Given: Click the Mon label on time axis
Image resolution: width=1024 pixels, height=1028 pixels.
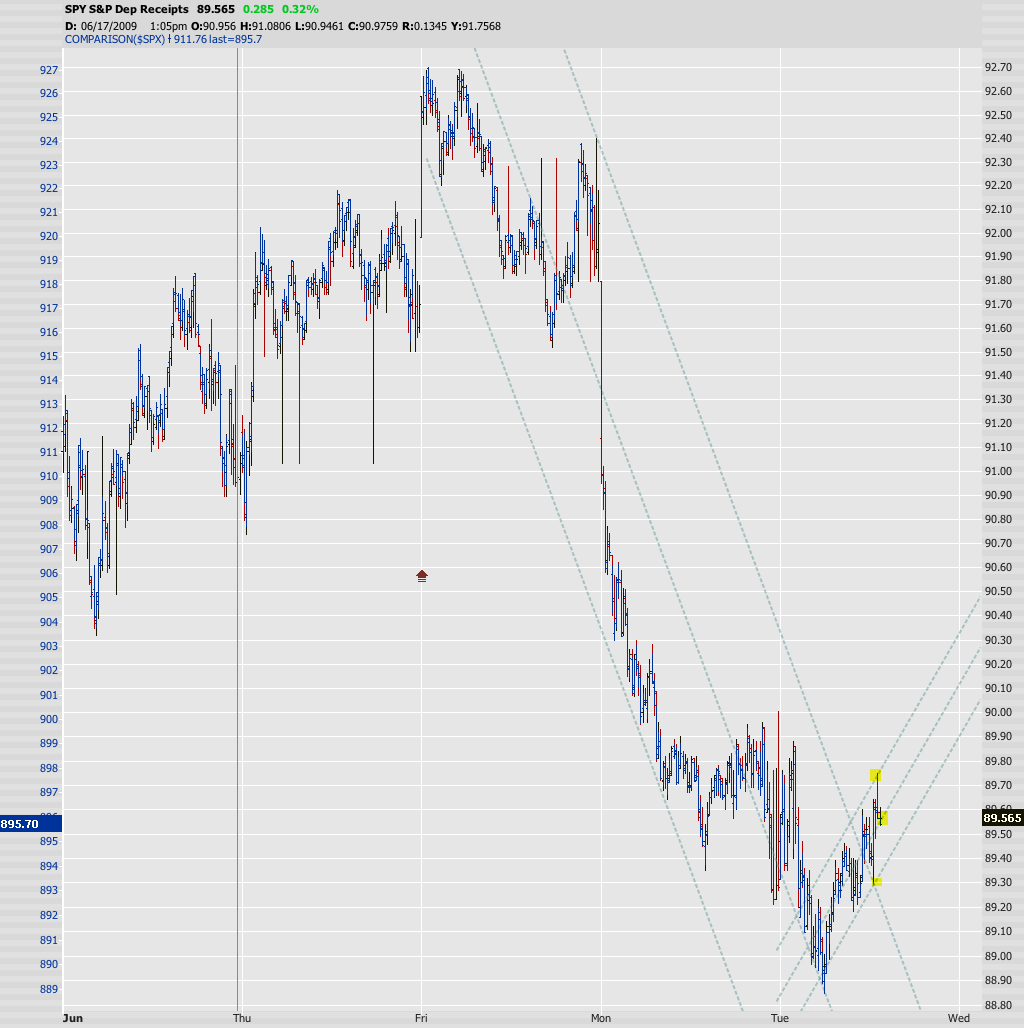Looking at the screenshot, I should pyautogui.click(x=601, y=1018).
